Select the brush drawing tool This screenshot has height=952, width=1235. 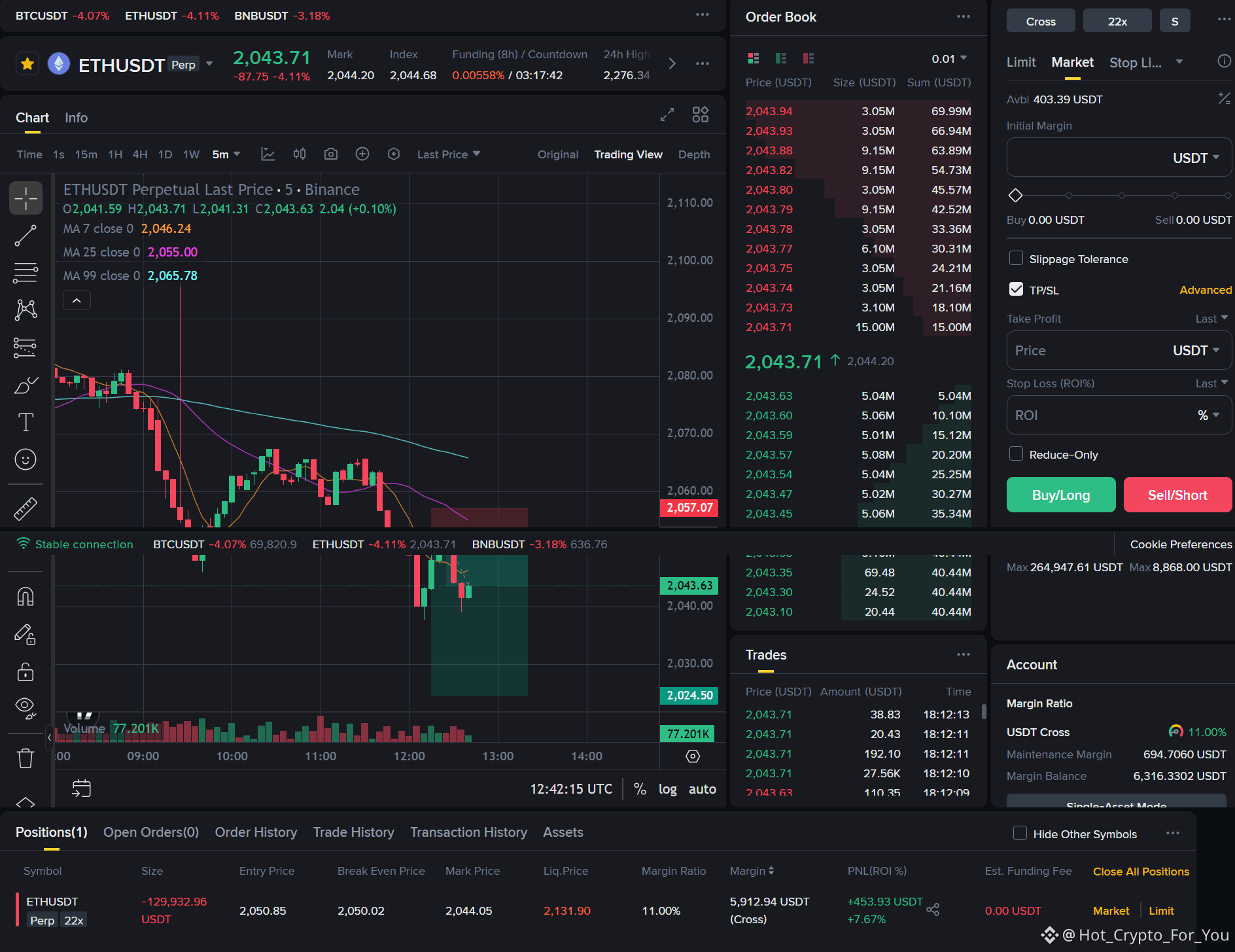26,385
